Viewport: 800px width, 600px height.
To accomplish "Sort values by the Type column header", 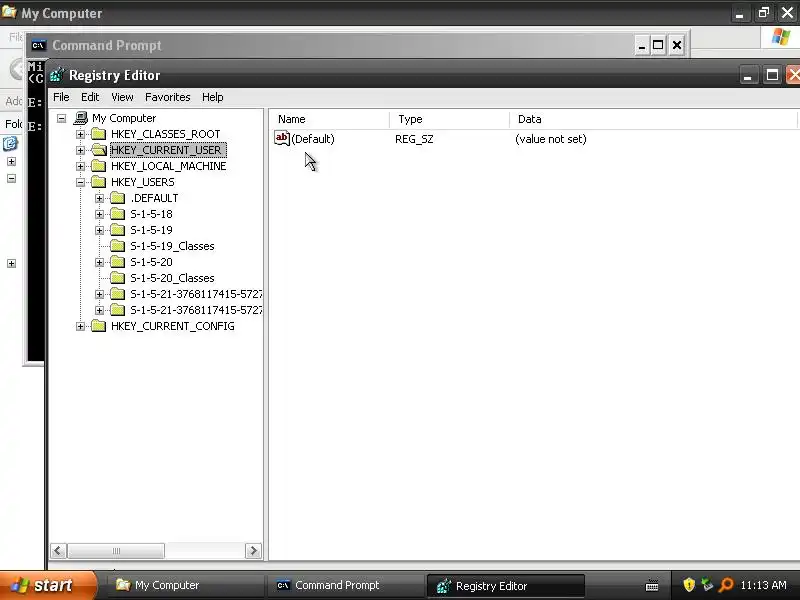I will tap(449, 119).
